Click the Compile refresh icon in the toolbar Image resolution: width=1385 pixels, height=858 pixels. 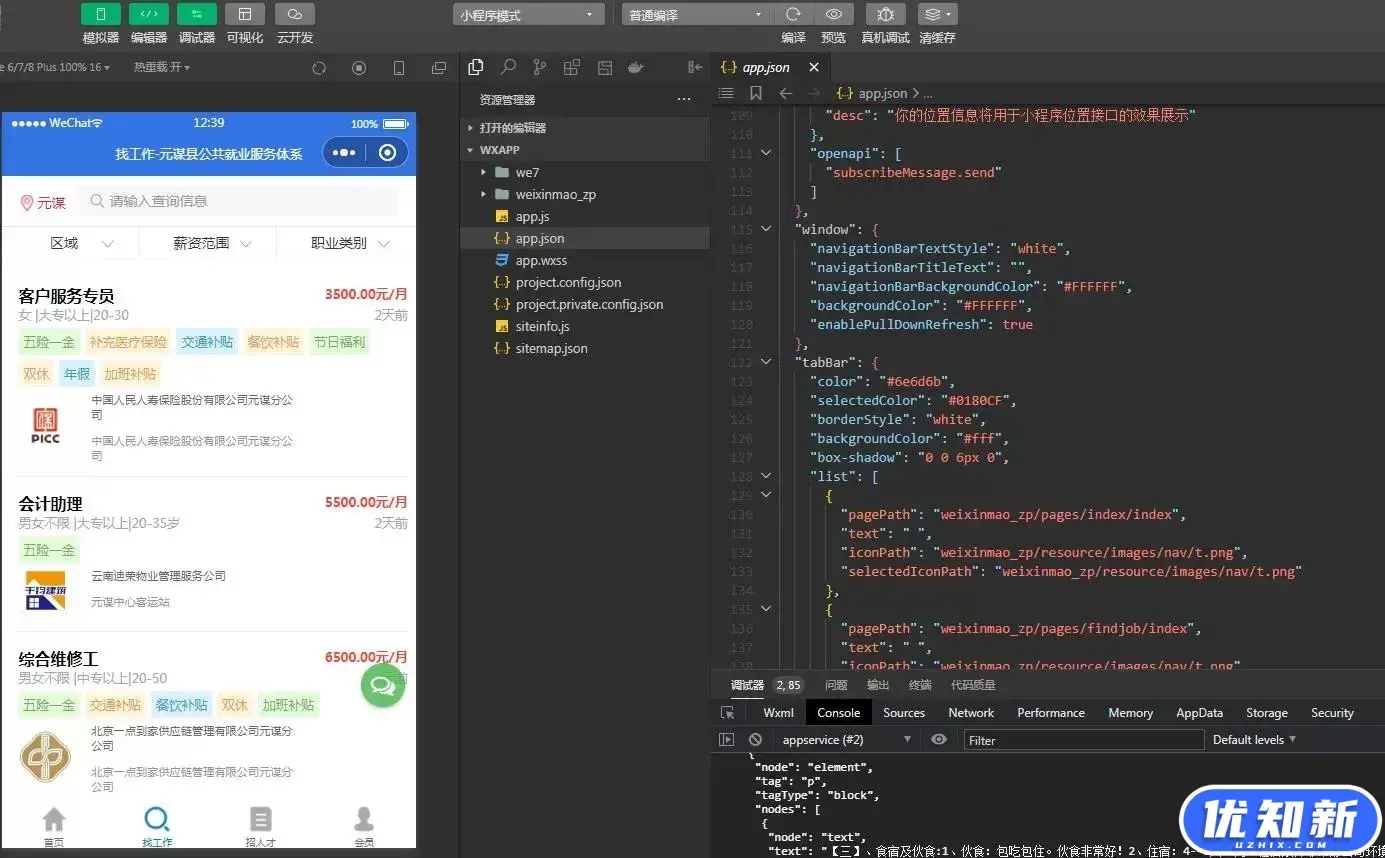pyautogui.click(x=793, y=15)
